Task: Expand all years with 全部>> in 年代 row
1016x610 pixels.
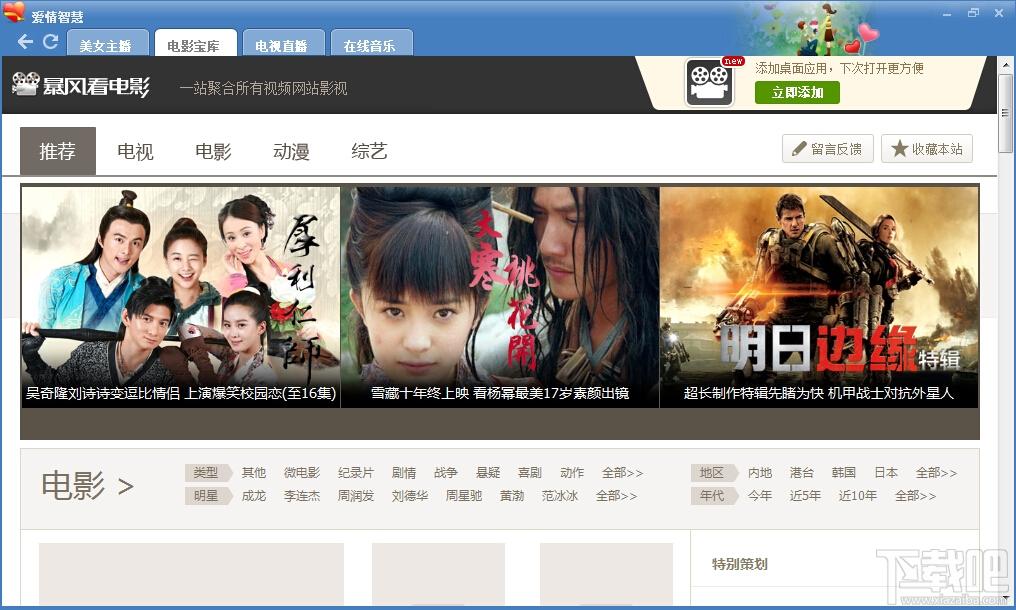Action: click(x=916, y=496)
